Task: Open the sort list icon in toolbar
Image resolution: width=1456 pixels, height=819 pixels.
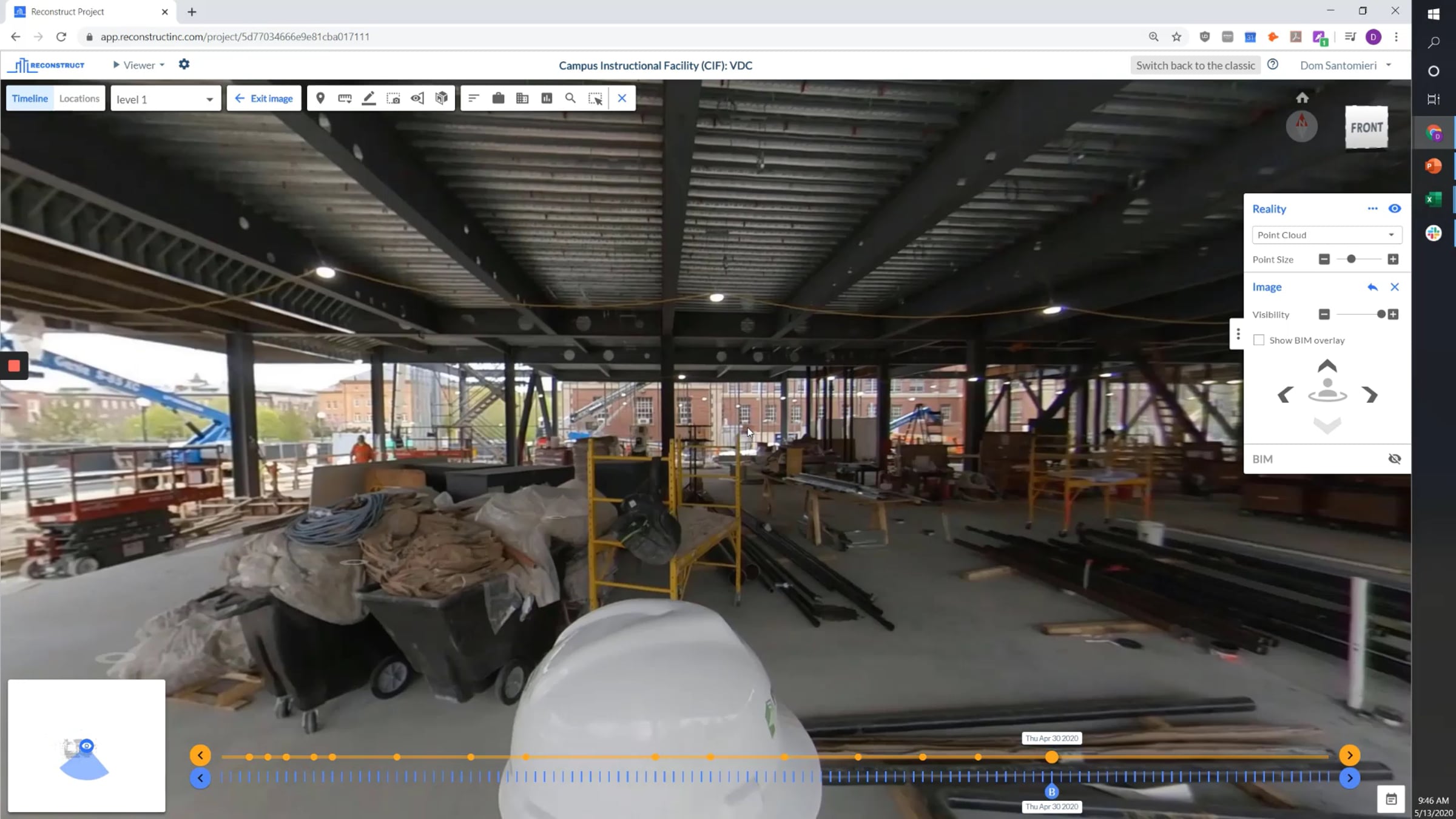Action: [474, 98]
